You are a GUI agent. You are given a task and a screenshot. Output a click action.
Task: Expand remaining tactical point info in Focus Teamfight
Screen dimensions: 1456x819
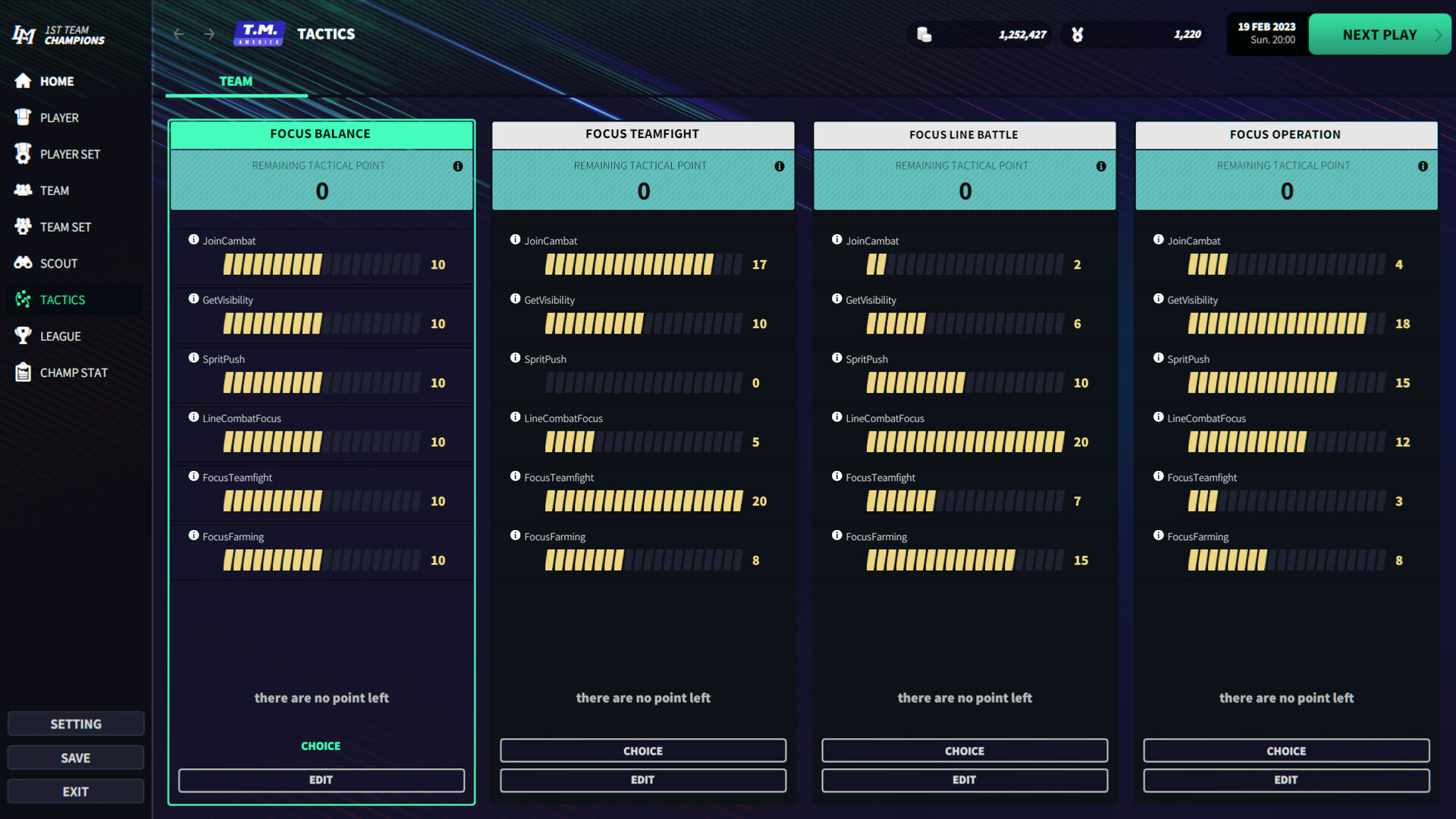point(779,165)
